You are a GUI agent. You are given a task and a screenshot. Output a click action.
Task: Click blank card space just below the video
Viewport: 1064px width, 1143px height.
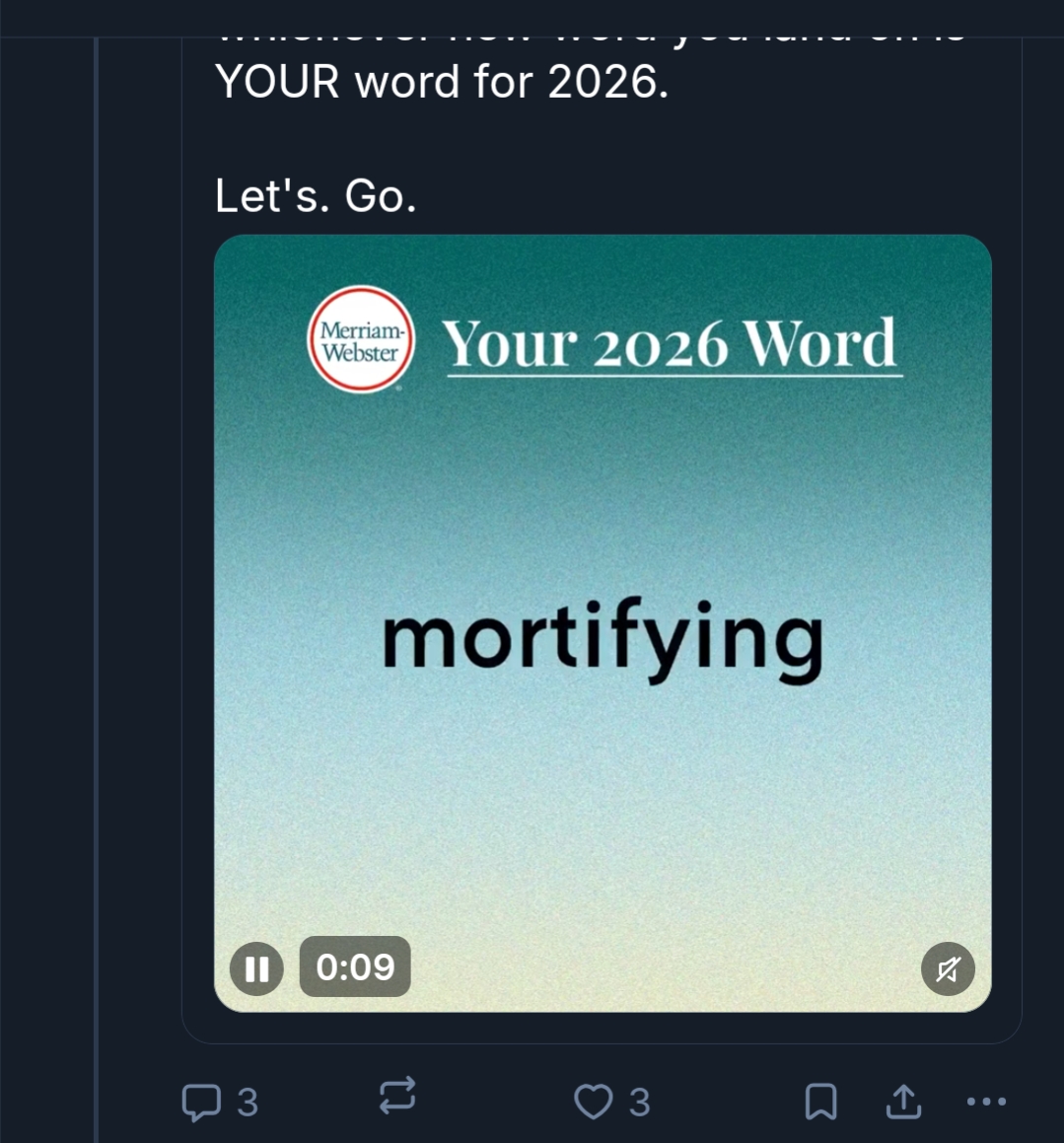(x=602, y=1028)
